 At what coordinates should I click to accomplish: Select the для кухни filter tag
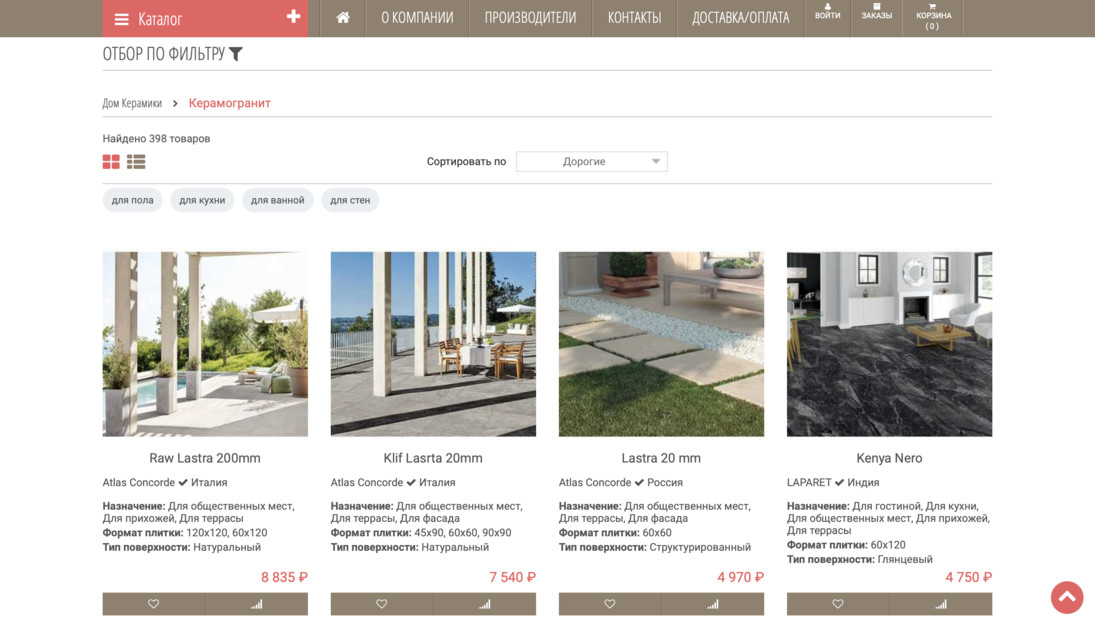[202, 200]
